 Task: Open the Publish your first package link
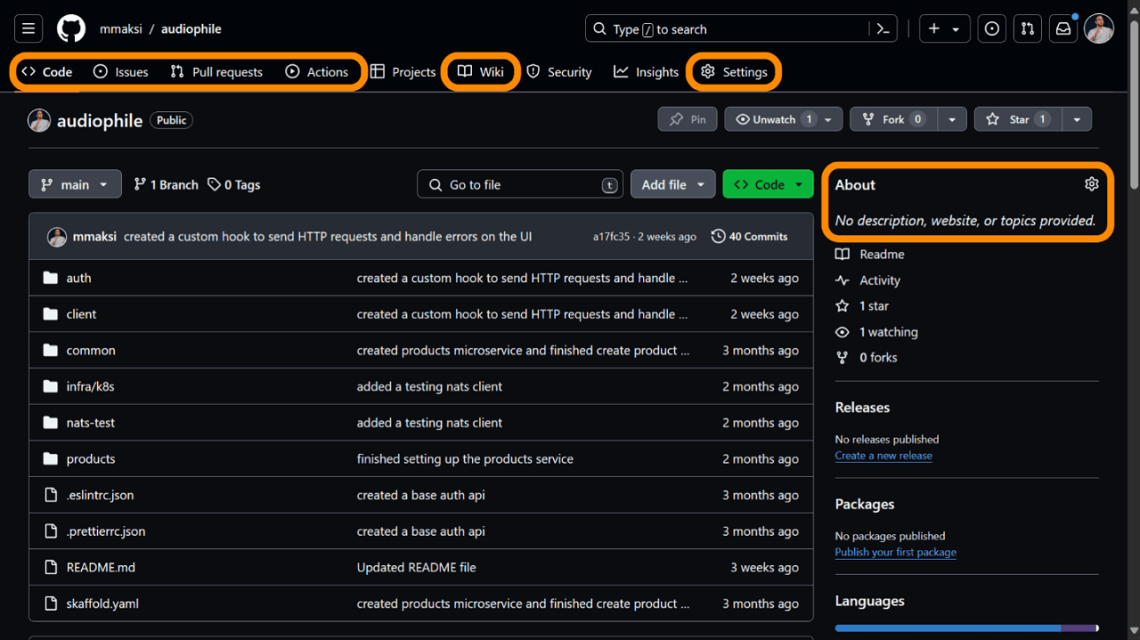pos(895,551)
